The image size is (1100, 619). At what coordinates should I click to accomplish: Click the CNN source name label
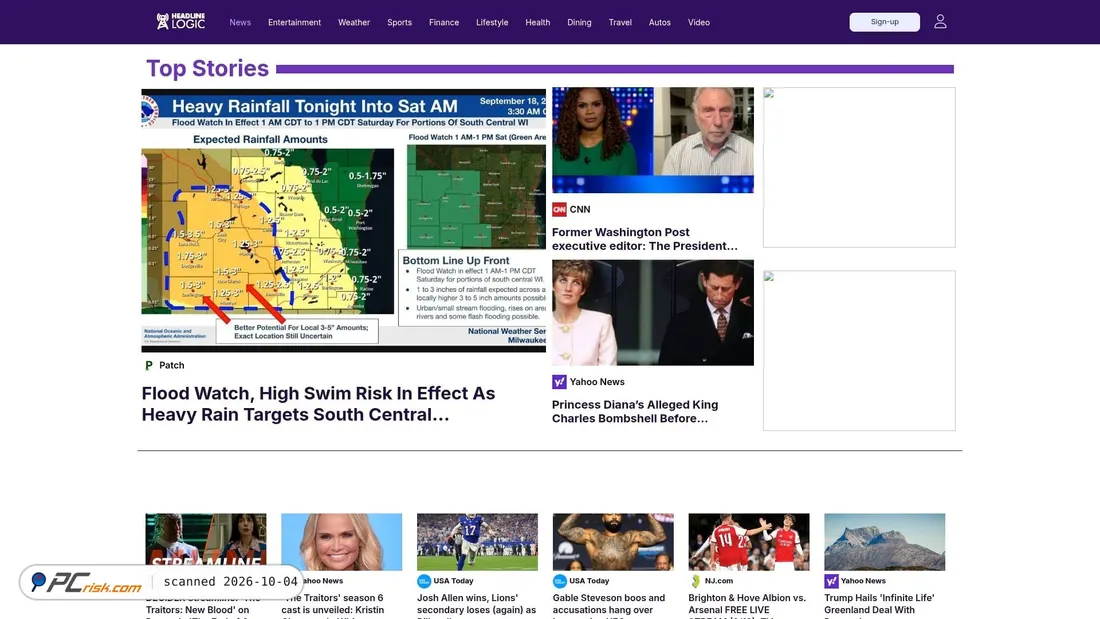click(x=580, y=209)
